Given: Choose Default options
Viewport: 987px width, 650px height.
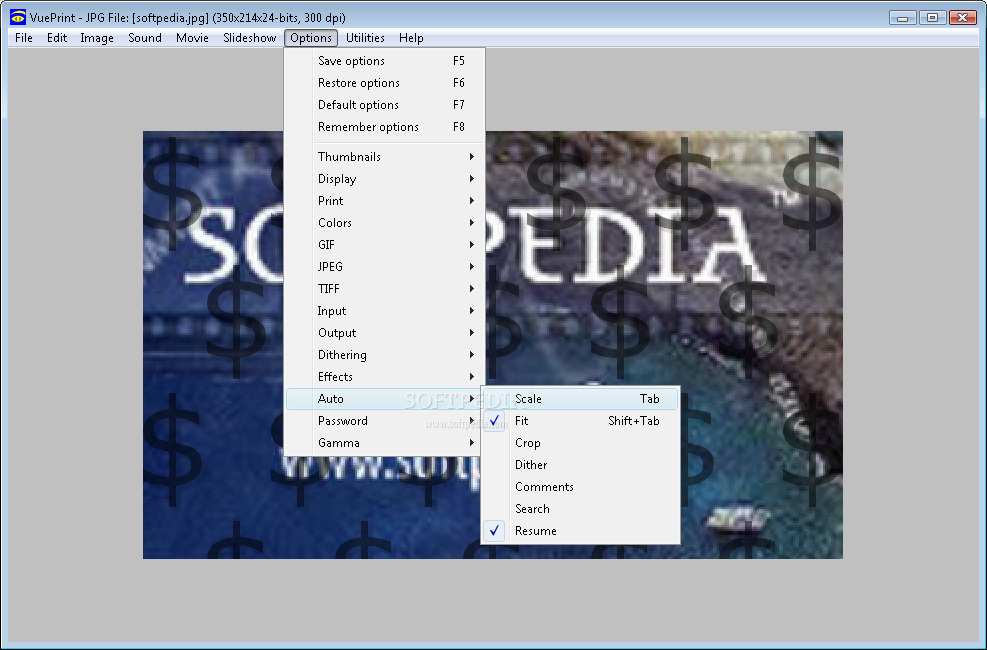Looking at the screenshot, I should [385, 105].
